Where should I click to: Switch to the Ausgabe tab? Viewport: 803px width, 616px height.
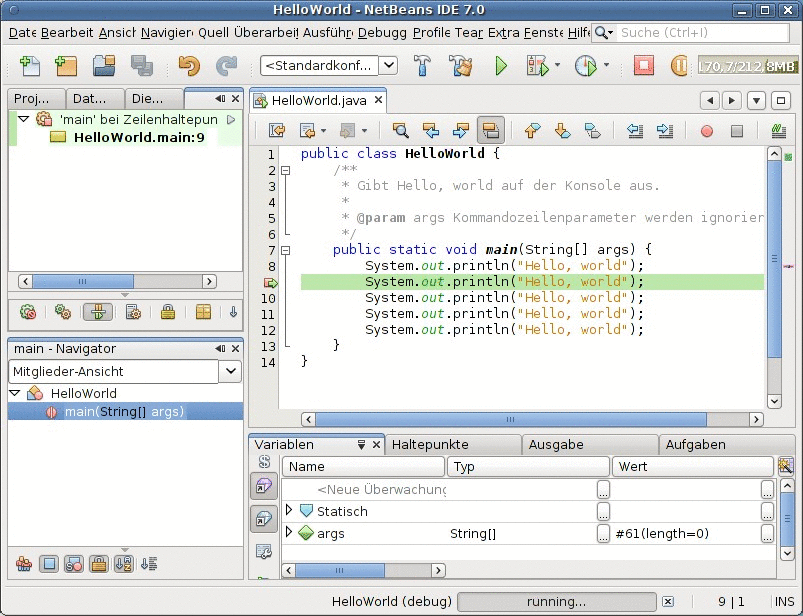(590, 444)
